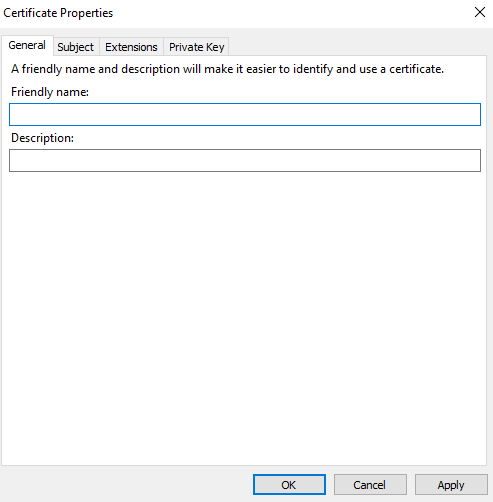Open the Extensions tab
This screenshot has width=493, height=502.
131,47
